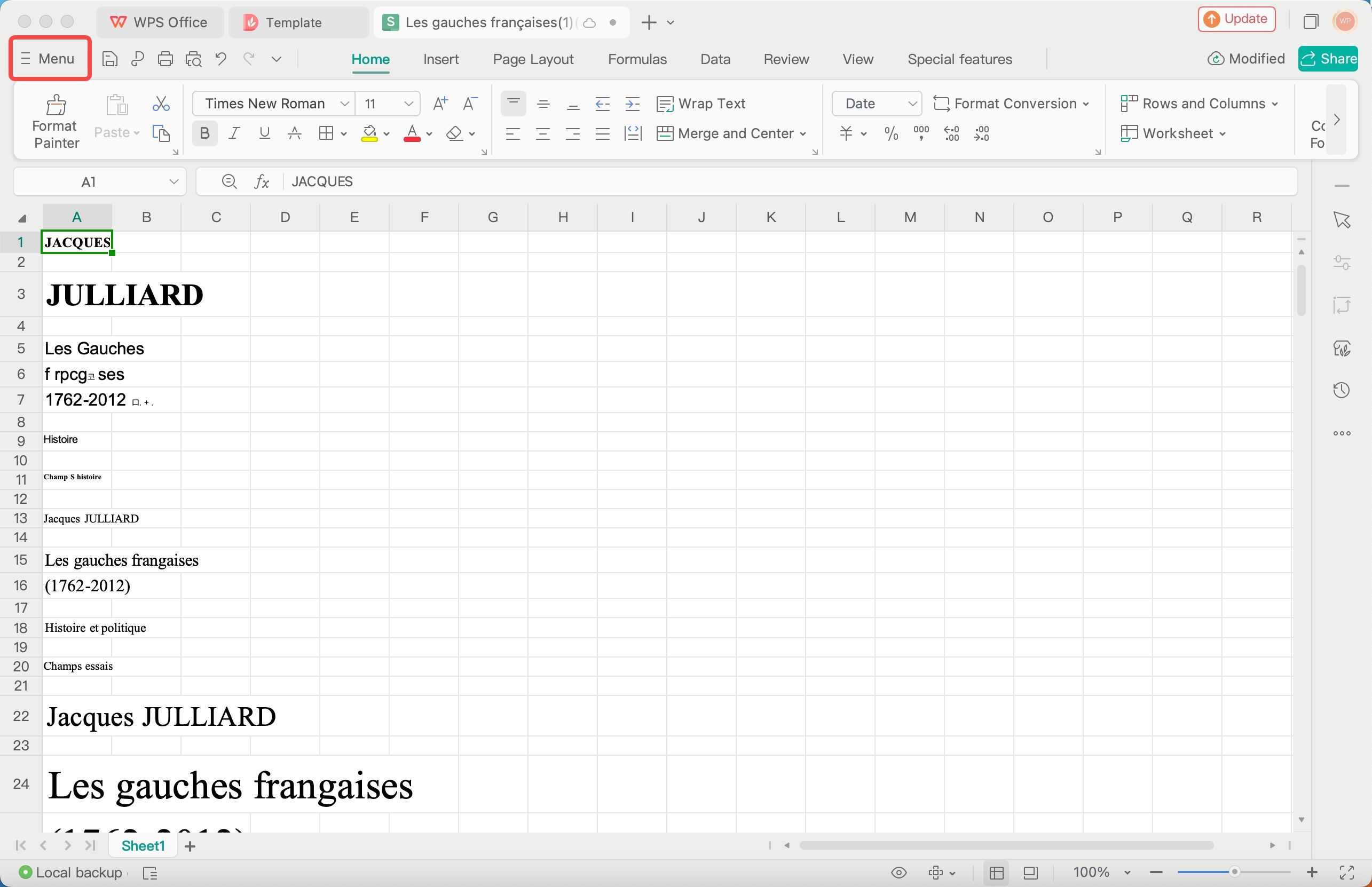Screen dimensions: 1372x887
Task: Open Print Preview icon
Action: tap(194, 59)
